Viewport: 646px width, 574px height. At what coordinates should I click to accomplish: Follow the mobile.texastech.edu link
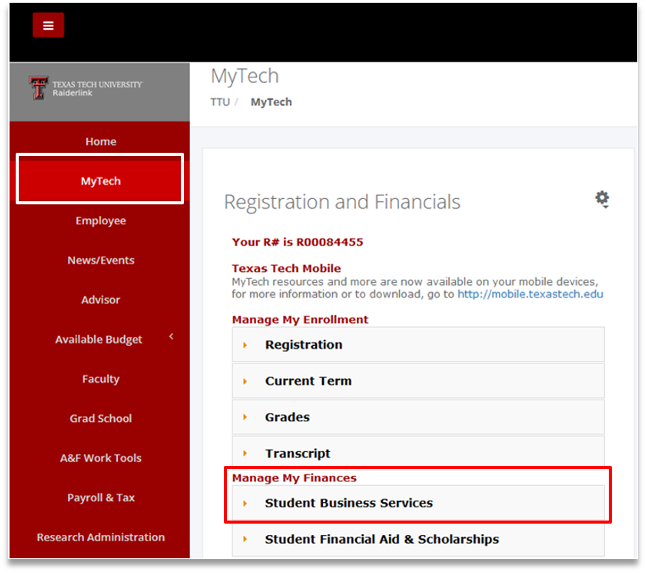pos(530,294)
